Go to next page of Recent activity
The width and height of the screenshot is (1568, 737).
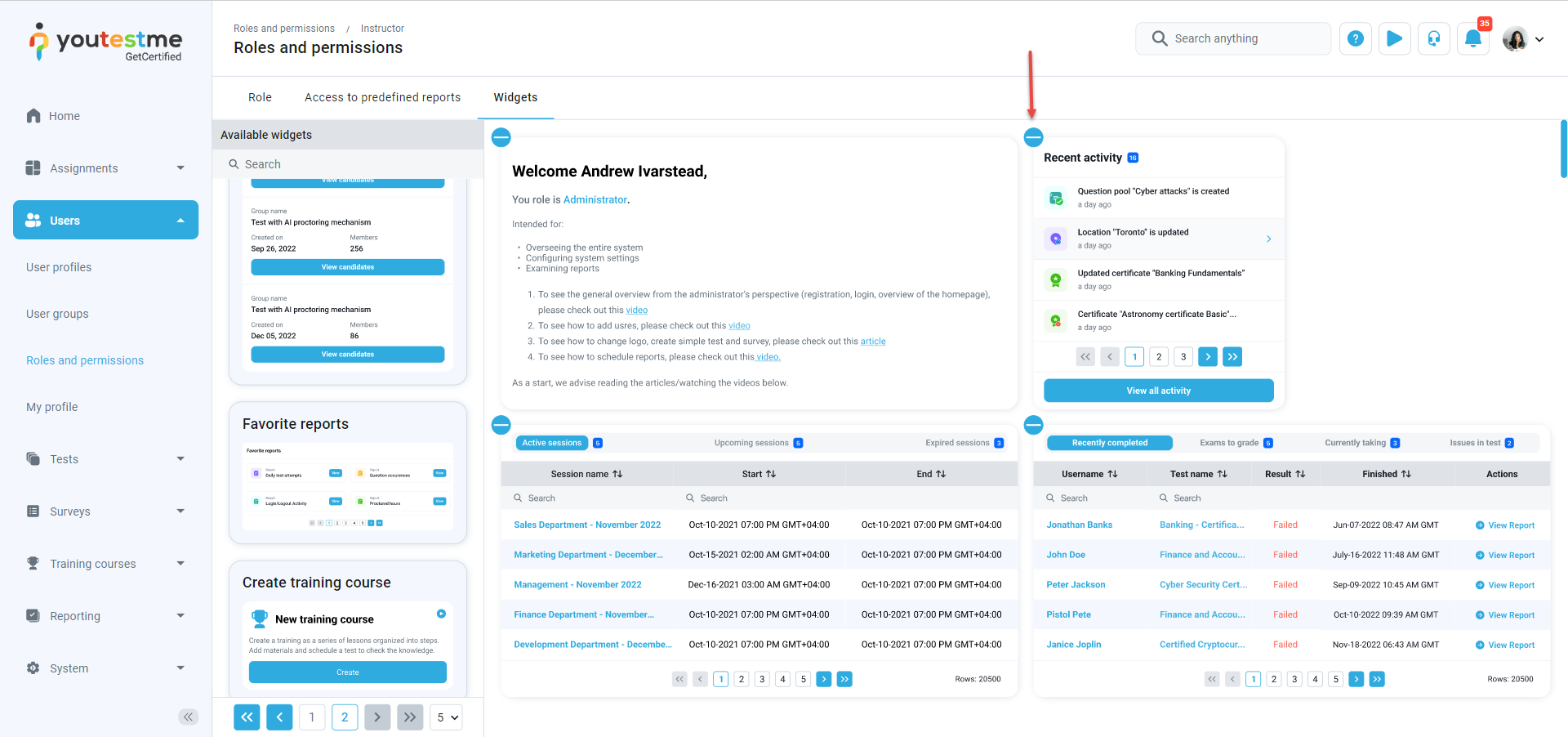coord(1208,356)
